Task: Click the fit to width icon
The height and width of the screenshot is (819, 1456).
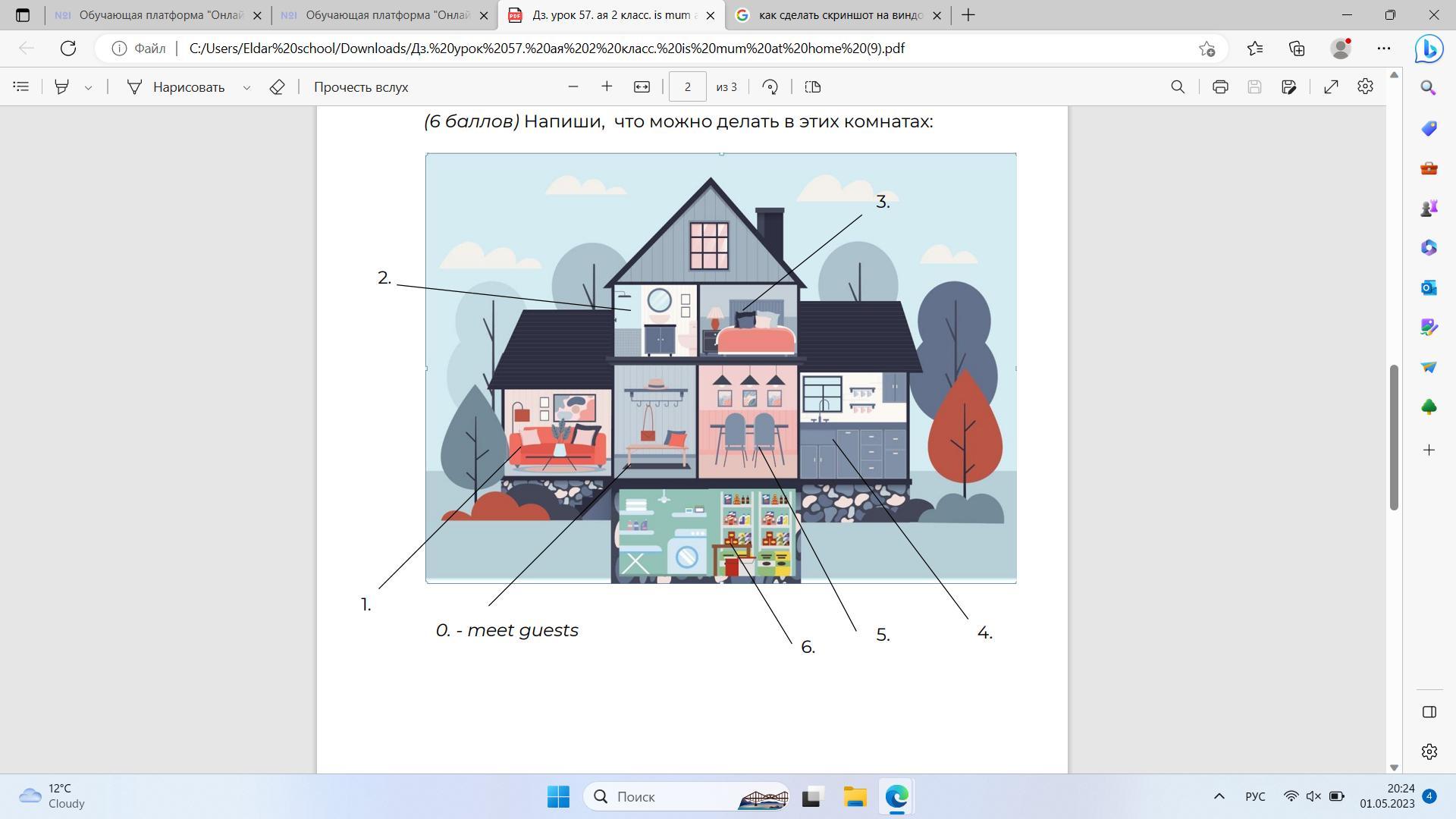Action: (x=642, y=86)
